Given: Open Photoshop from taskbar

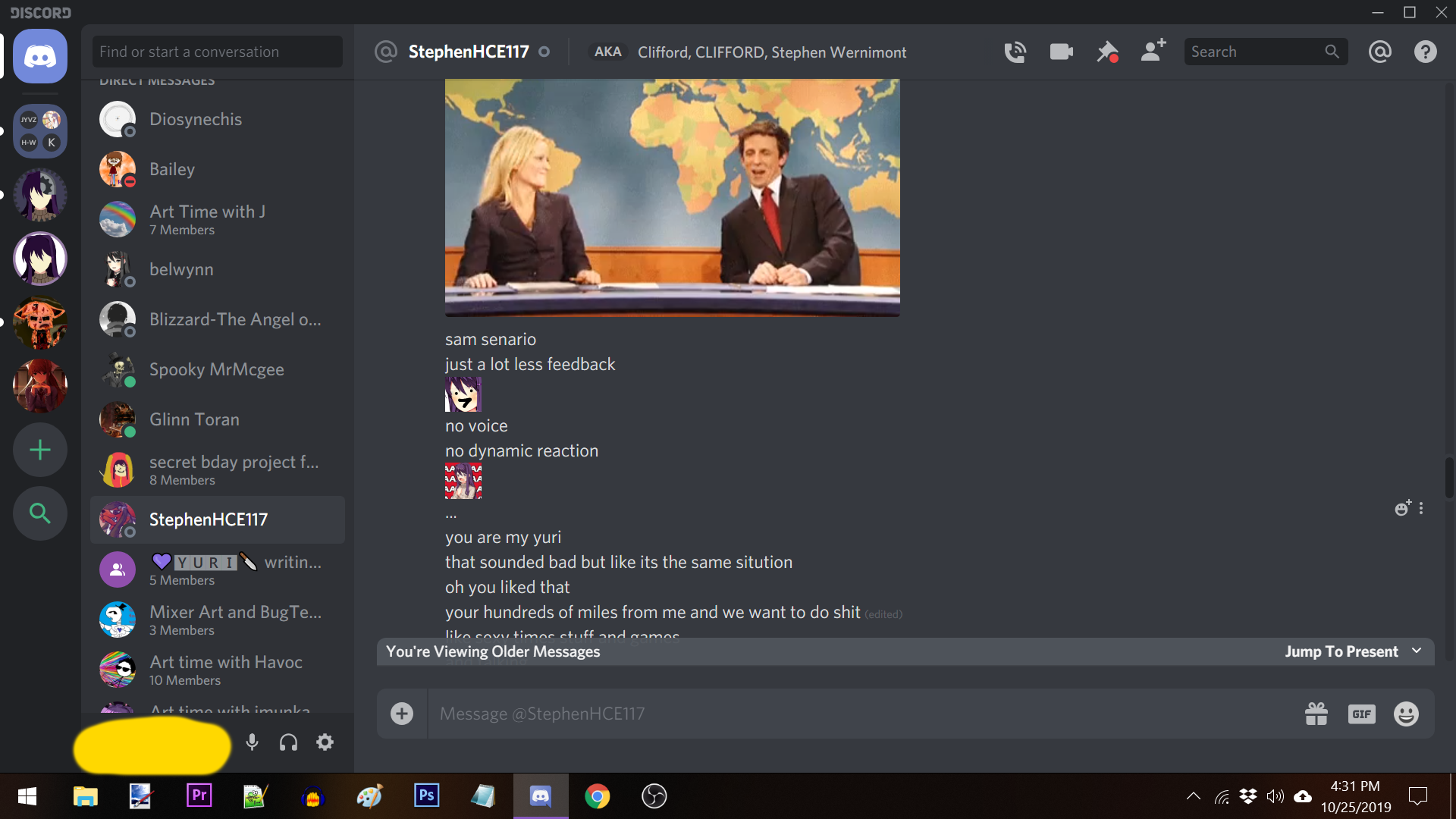Looking at the screenshot, I should click(426, 796).
